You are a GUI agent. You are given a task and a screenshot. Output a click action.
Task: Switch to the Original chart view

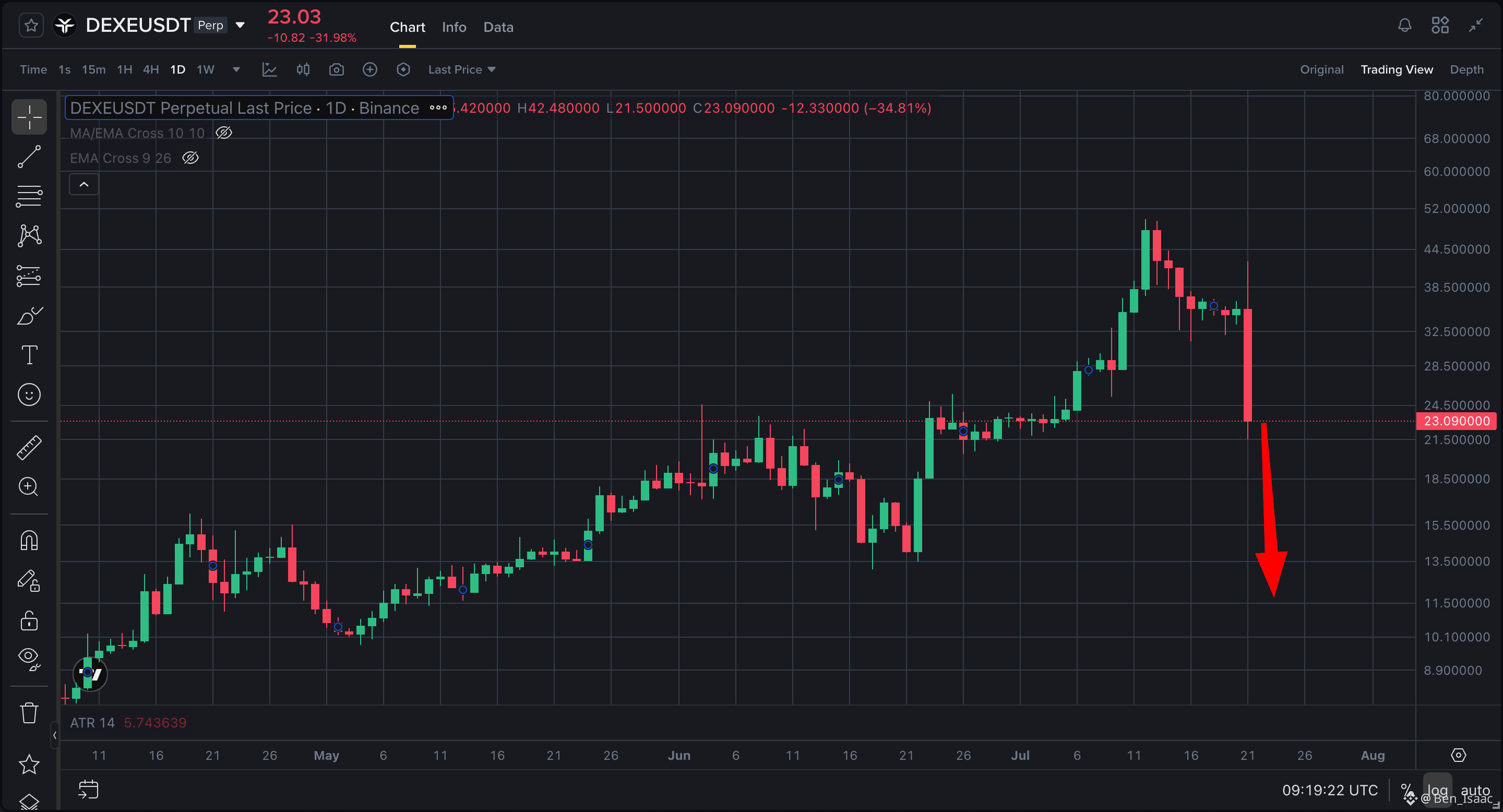(x=1321, y=69)
